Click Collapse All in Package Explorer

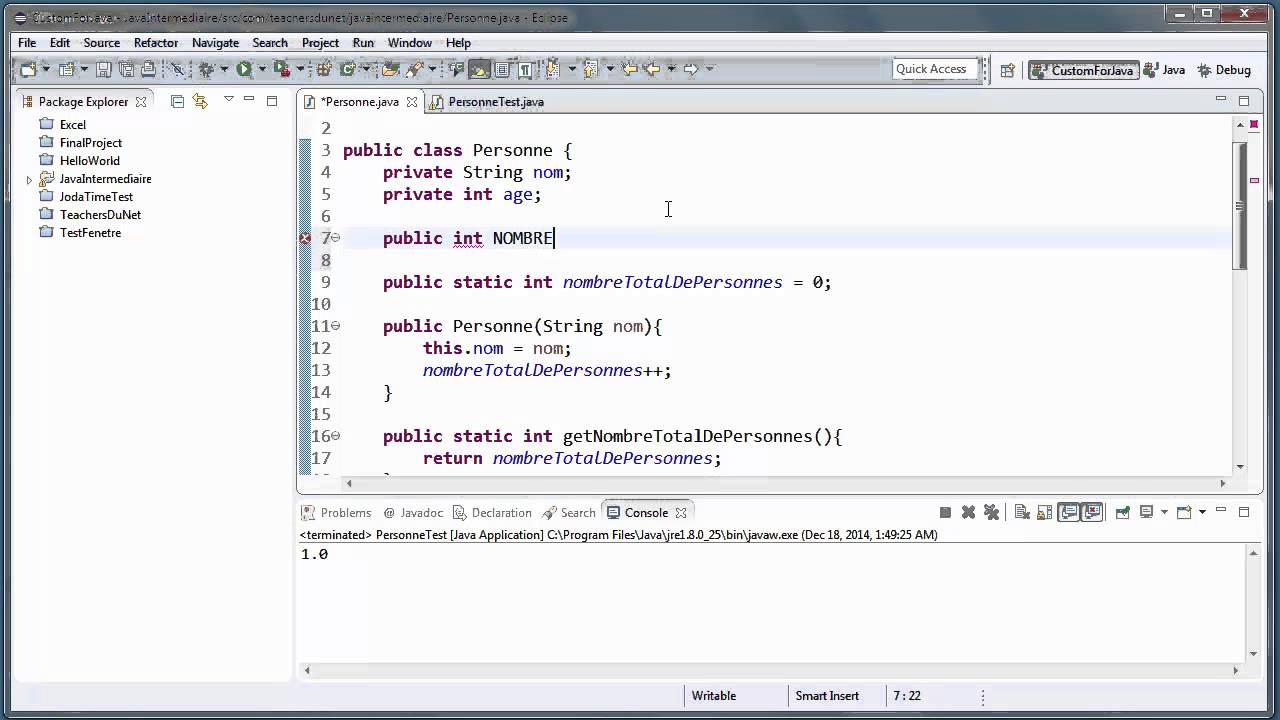[x=177, y=101]
